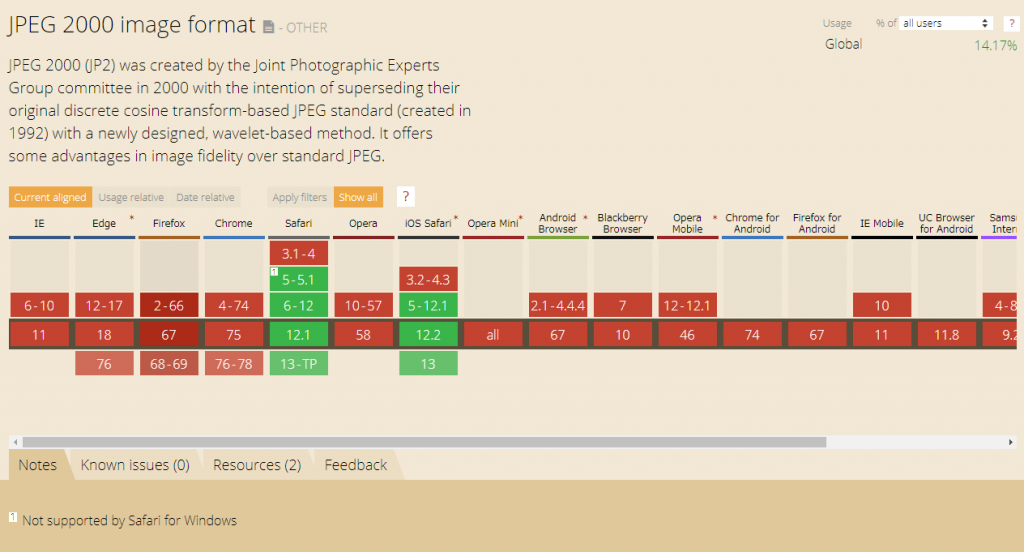Click the IE Mobile column header
This screenshot has width=1024, height=552.
pos(882,223)
